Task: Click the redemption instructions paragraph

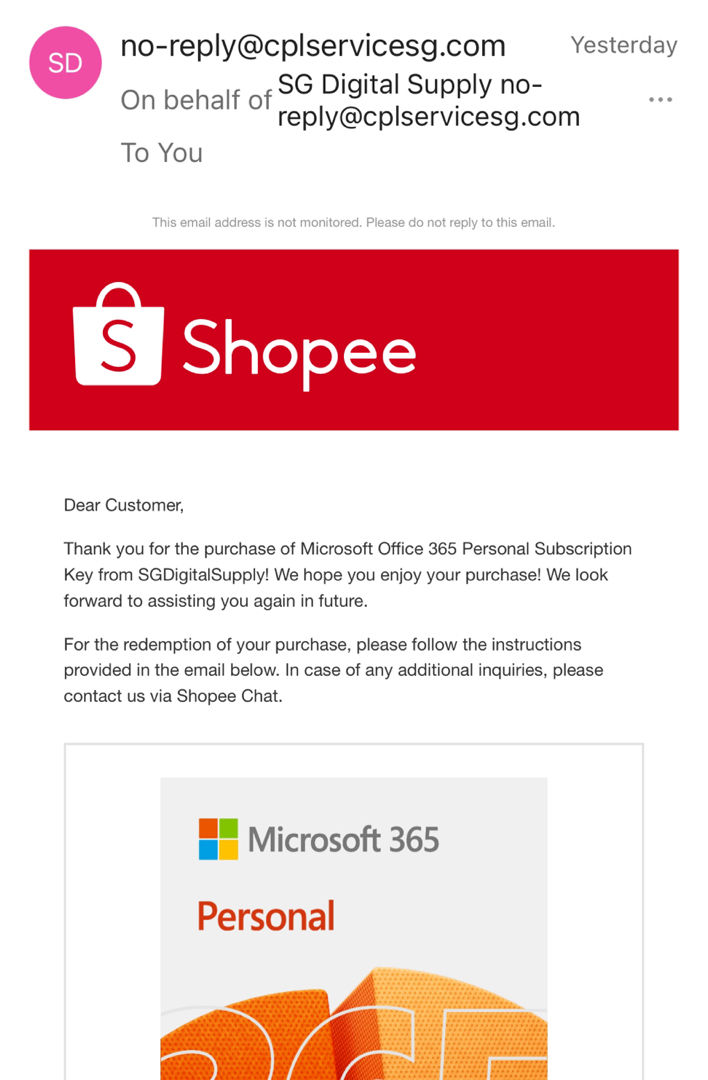Action: [x=333, y=670]
